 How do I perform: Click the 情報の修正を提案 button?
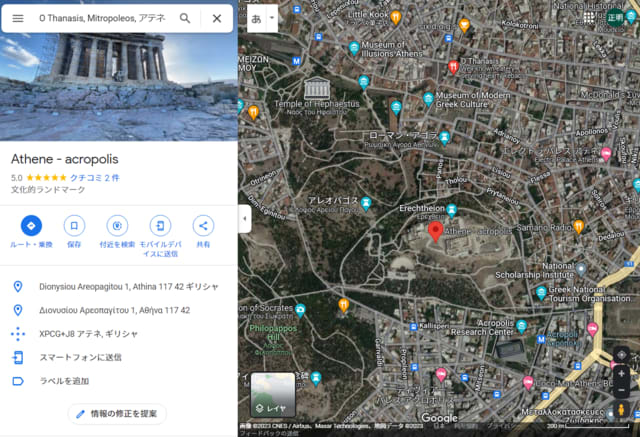pos(117,414)
